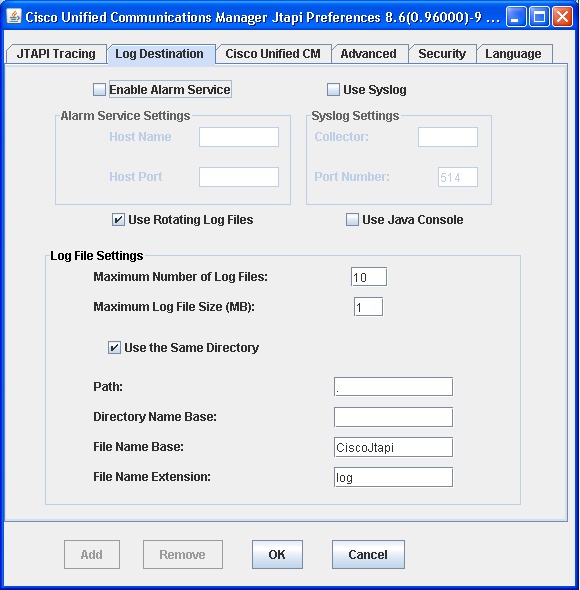Screen dimensions: 580x590
Task: Click the Directory Name Base: label
Action: 155,417
